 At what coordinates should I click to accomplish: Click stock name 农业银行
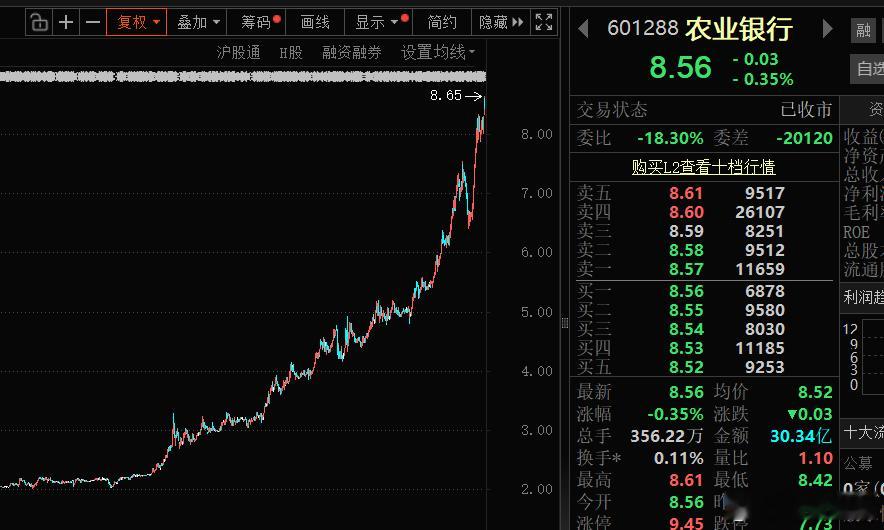[x=739, y=29]
